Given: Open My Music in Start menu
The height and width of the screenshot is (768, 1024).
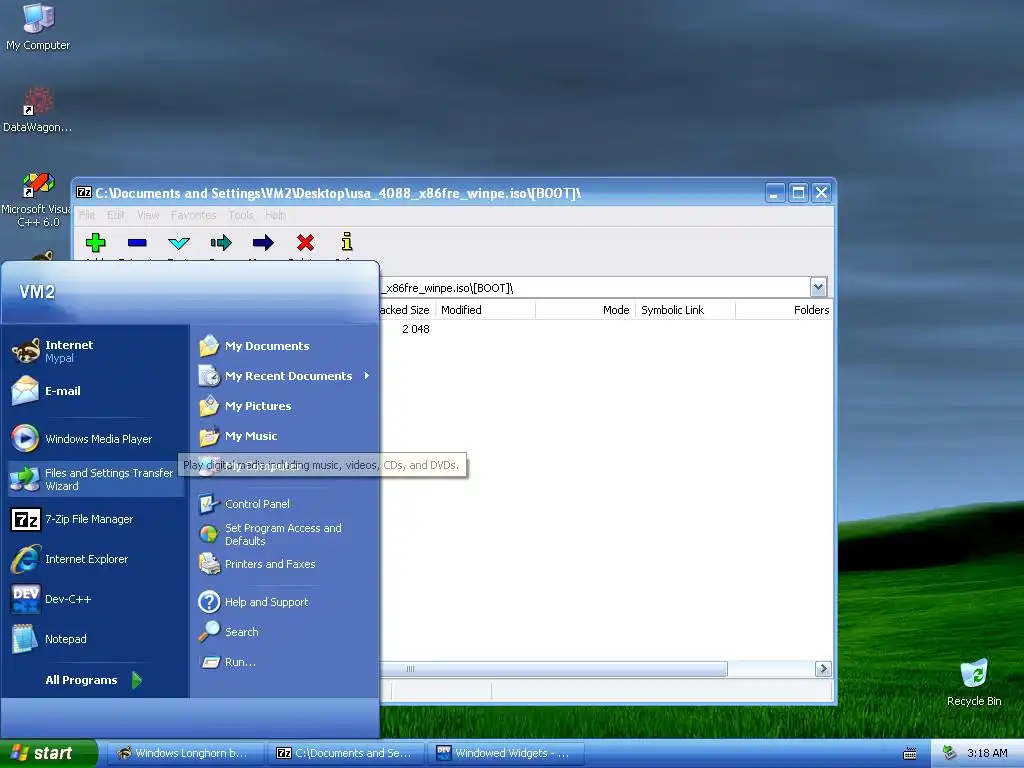Looking at the screenshot, I should pos(284,436).
